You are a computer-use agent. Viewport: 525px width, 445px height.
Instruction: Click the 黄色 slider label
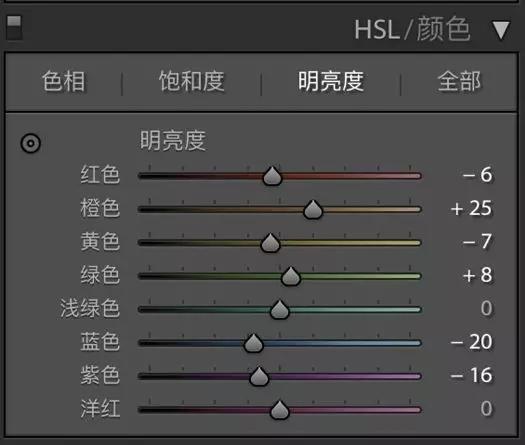pos(100,241)
